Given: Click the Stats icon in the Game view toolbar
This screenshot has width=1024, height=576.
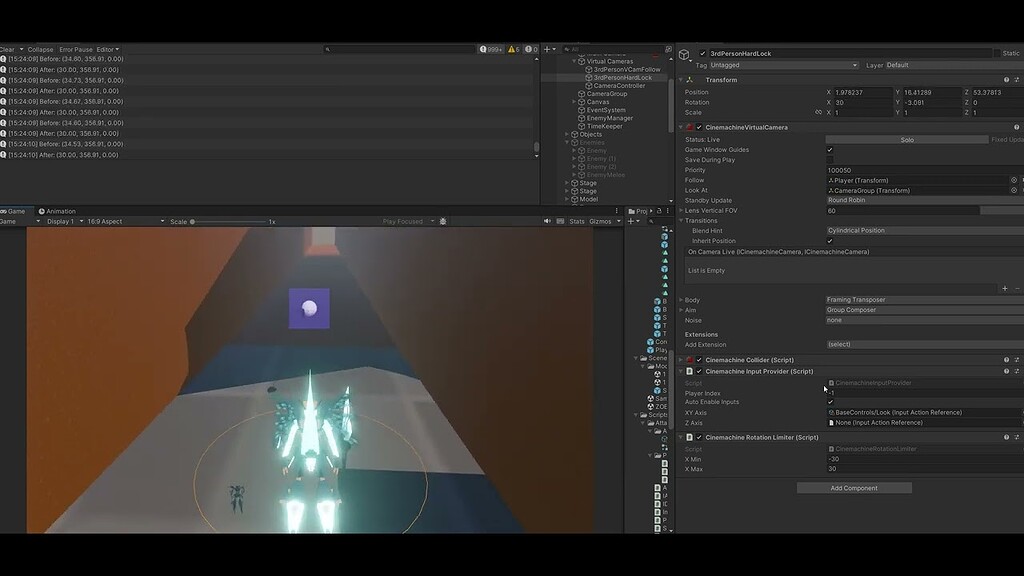Looking at the screenshot, I should click(x=577, y=222).
